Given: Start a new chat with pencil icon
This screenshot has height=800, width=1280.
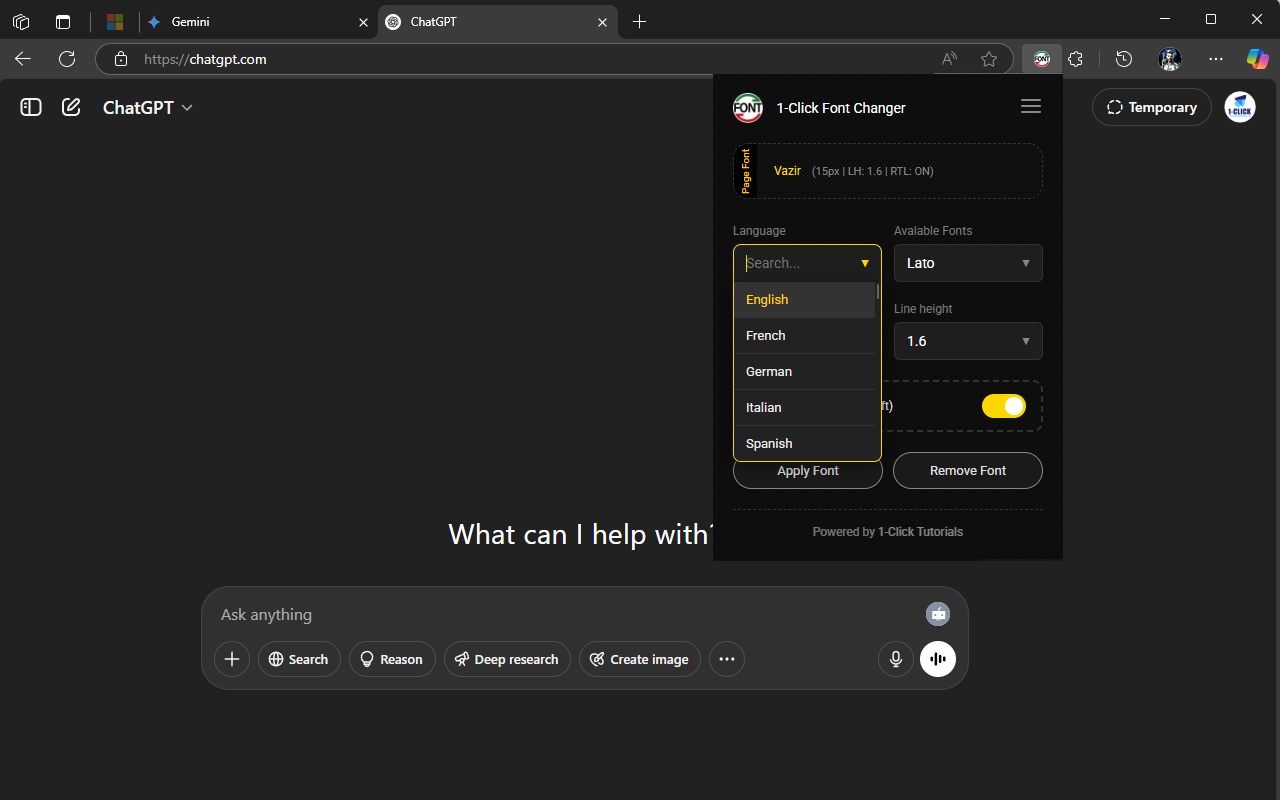Looking at the screenshot, I should pos(71,107).
